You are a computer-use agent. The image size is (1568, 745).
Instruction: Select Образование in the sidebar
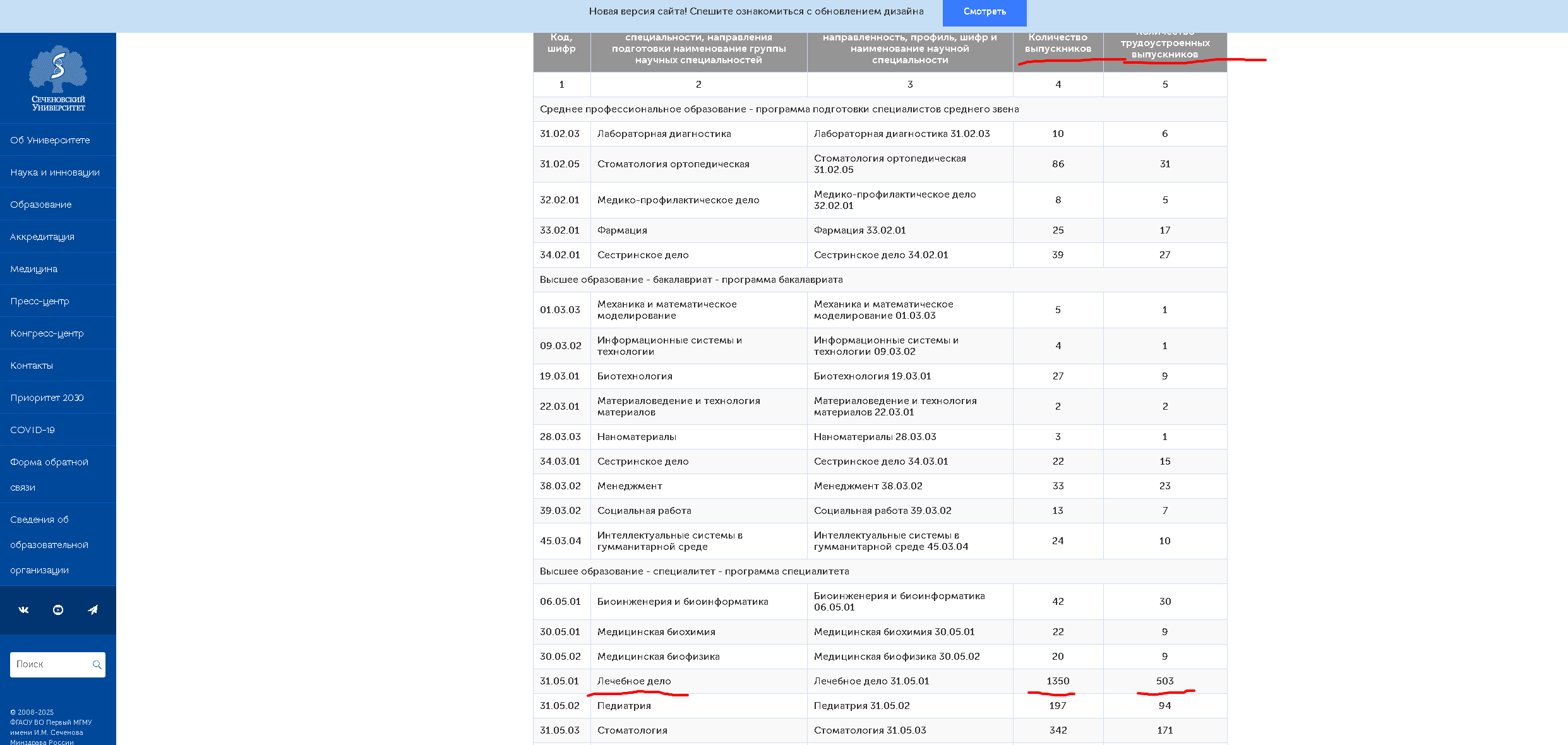click(x=41, y=205)
